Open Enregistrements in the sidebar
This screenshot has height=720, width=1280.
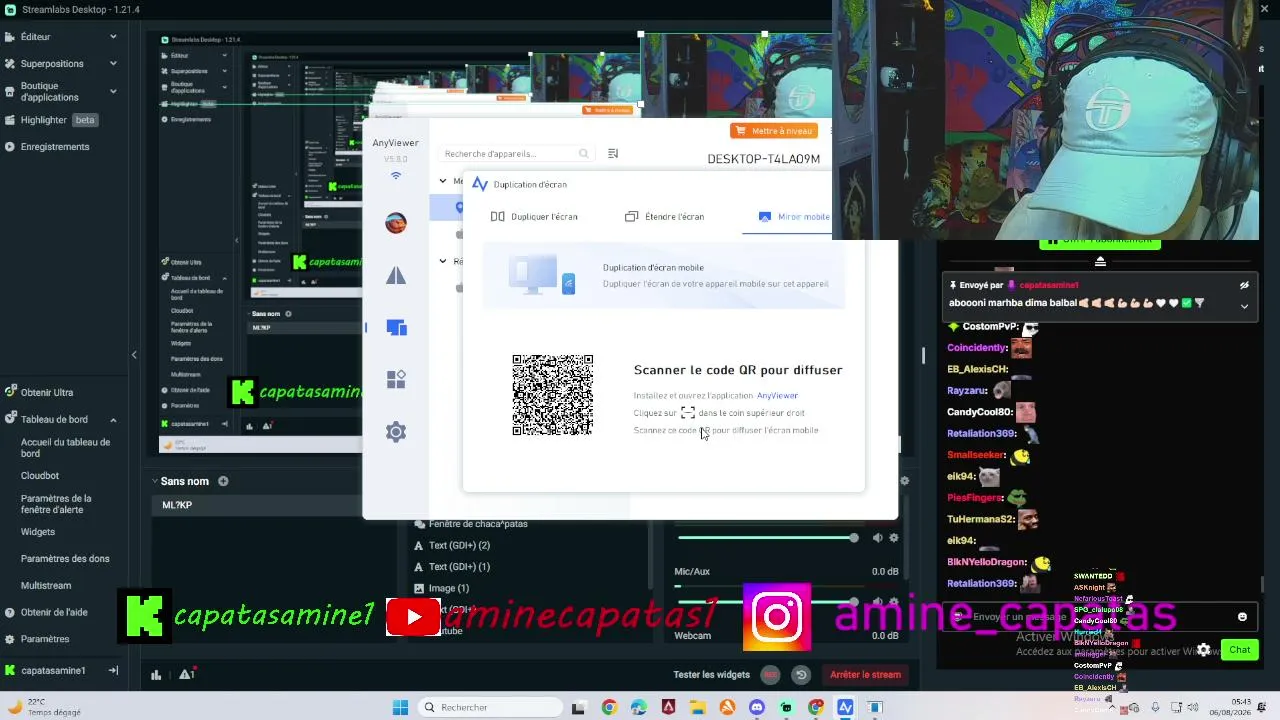tap(55, 147)
